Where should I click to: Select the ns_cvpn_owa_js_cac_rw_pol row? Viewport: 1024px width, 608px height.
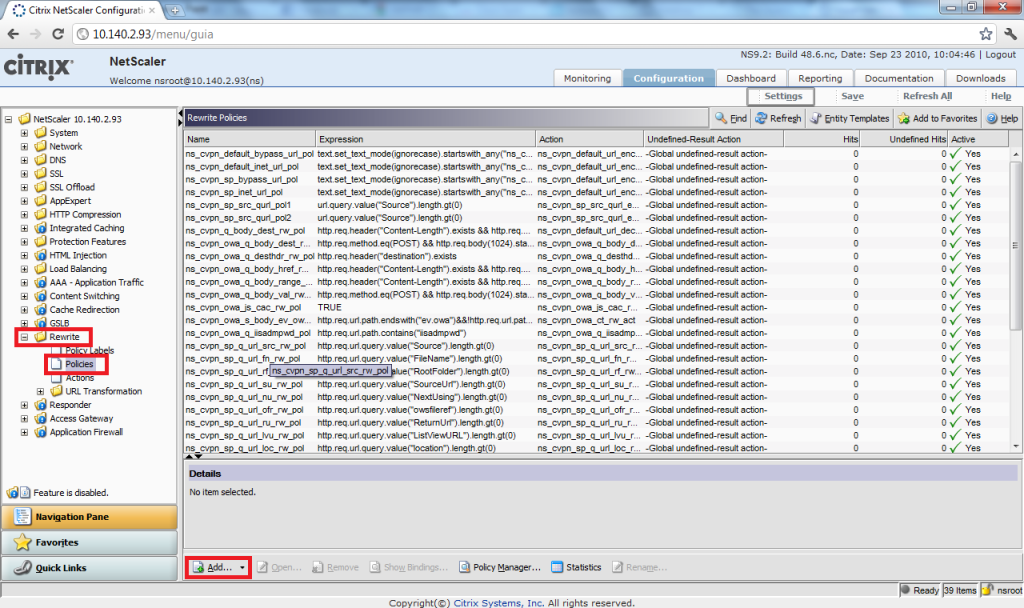pyautogui.click(x=597, y=308)
